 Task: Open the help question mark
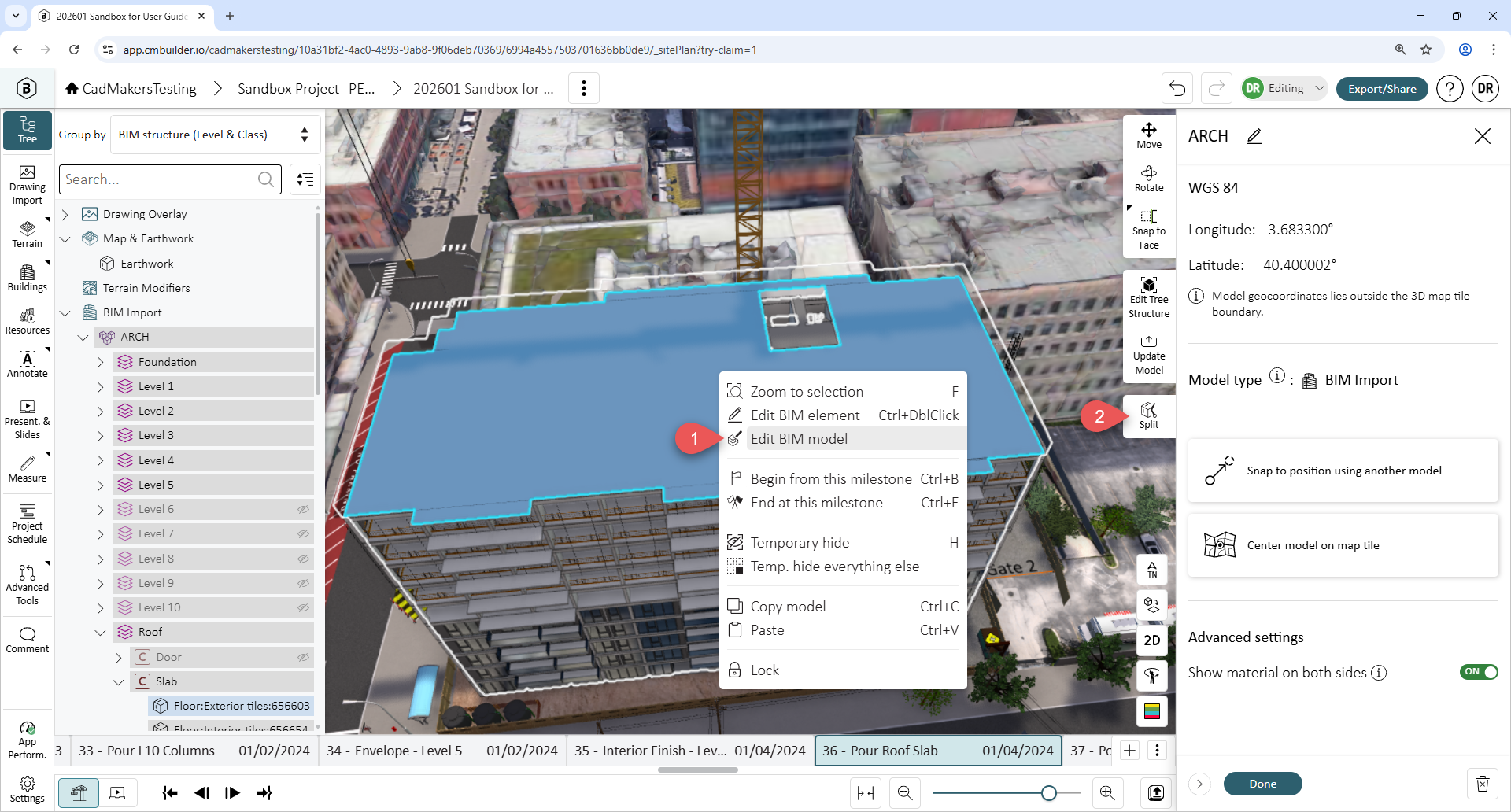tap(1450, 88)
